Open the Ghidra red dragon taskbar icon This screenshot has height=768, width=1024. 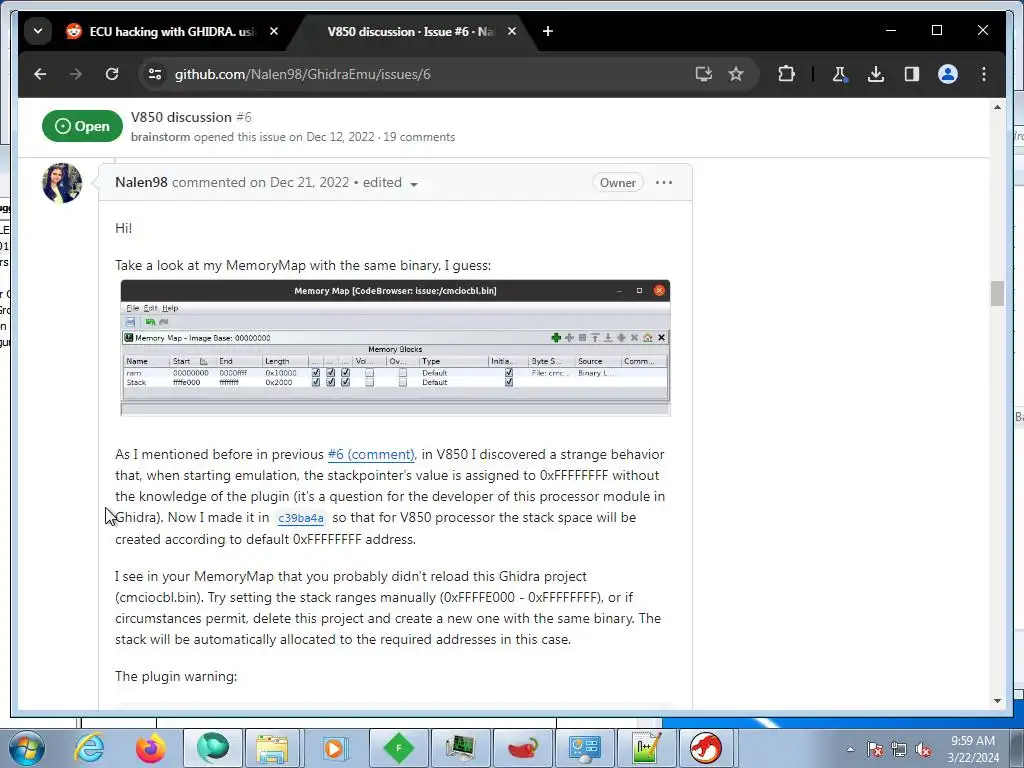[x=707, y=748]
